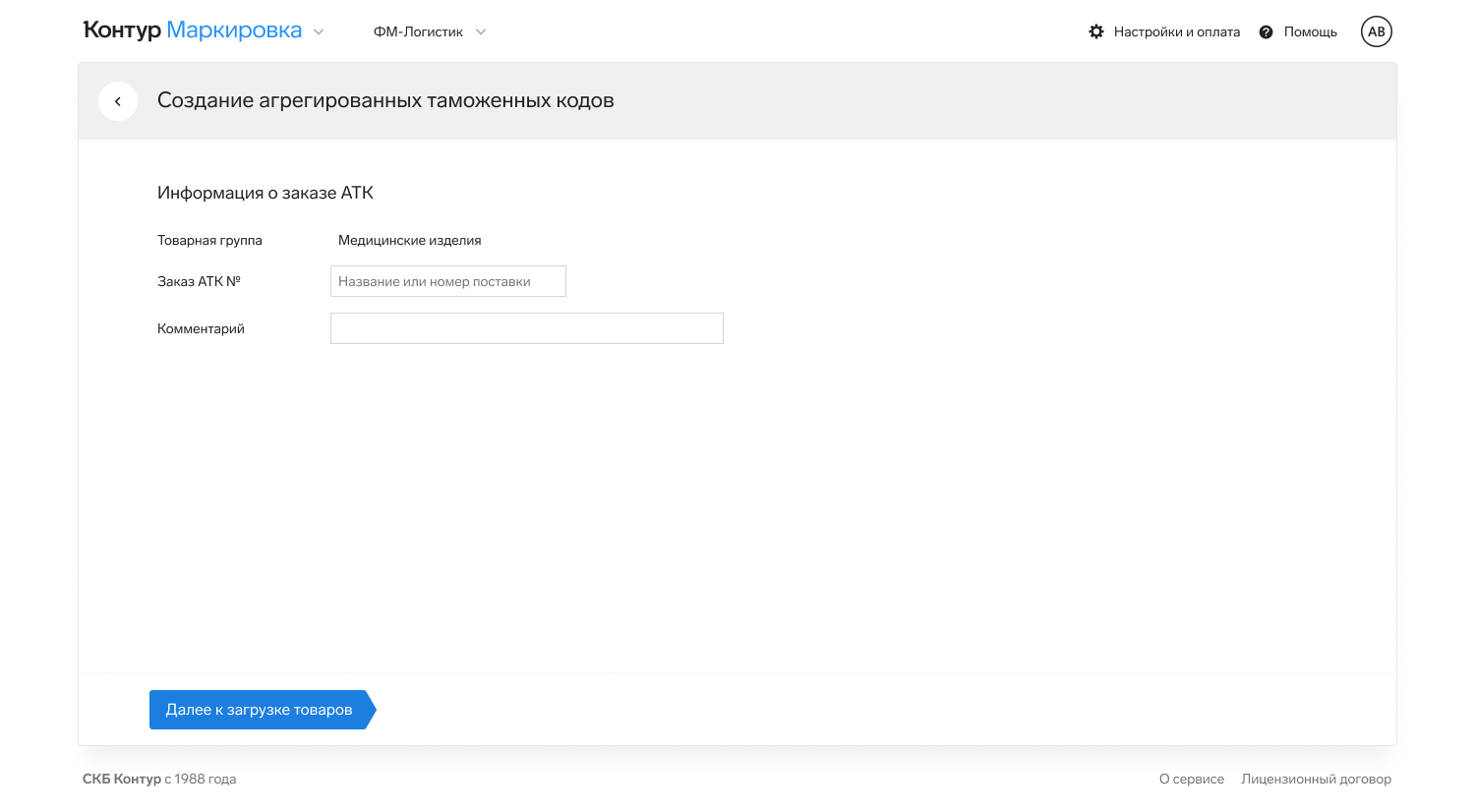This screenshot has height=812, width=1475.
Task: Click the Заказ АТК № label
Action: [x=199, y=281]
